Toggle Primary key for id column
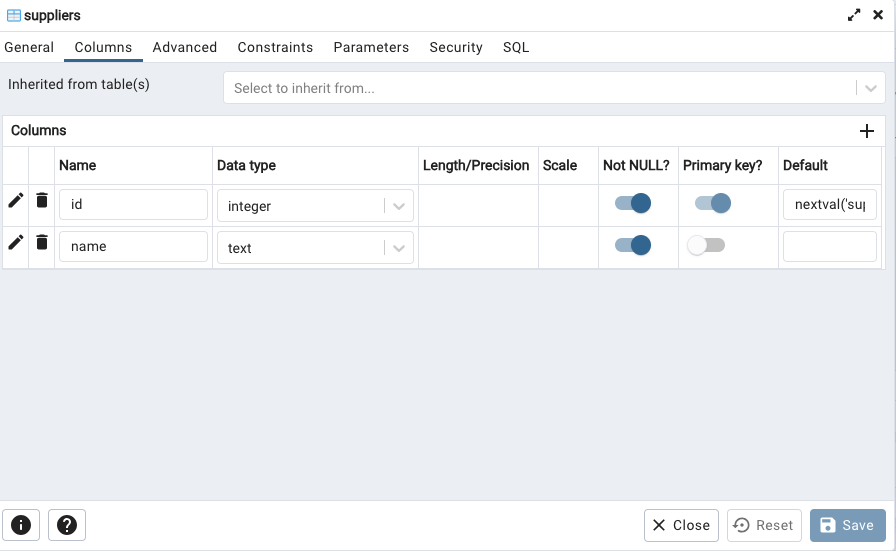The width and height of the screenshot is (896, 551). click(713, 204)
